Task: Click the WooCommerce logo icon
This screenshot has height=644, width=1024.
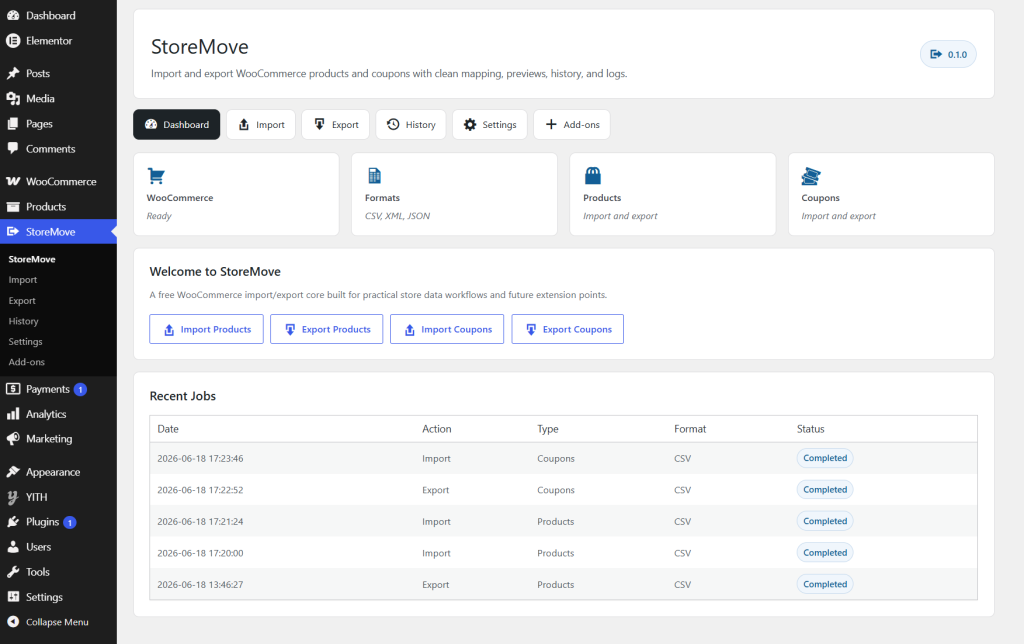Action: 13,182
